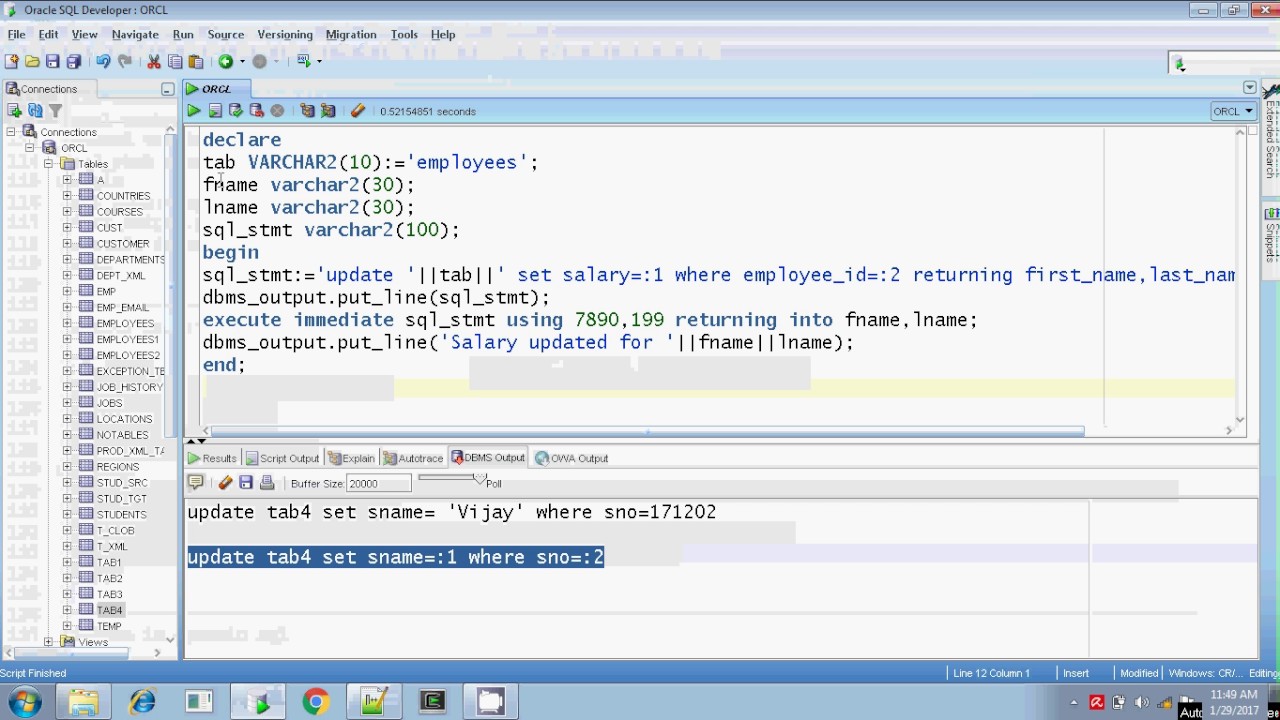
Task: Expand the EMPLOYEES table node
Action: point(67,323)
